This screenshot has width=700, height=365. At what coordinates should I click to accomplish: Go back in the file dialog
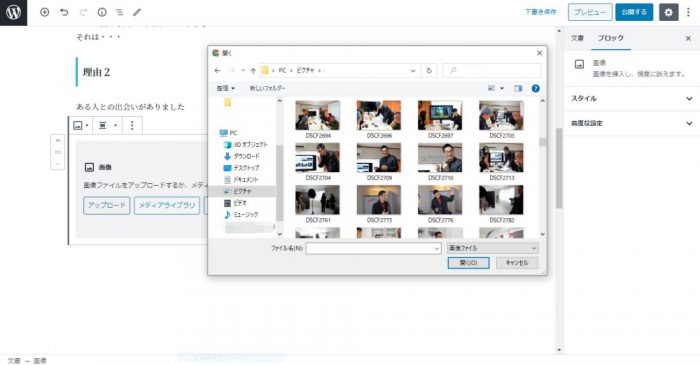[x=217, y=71]
